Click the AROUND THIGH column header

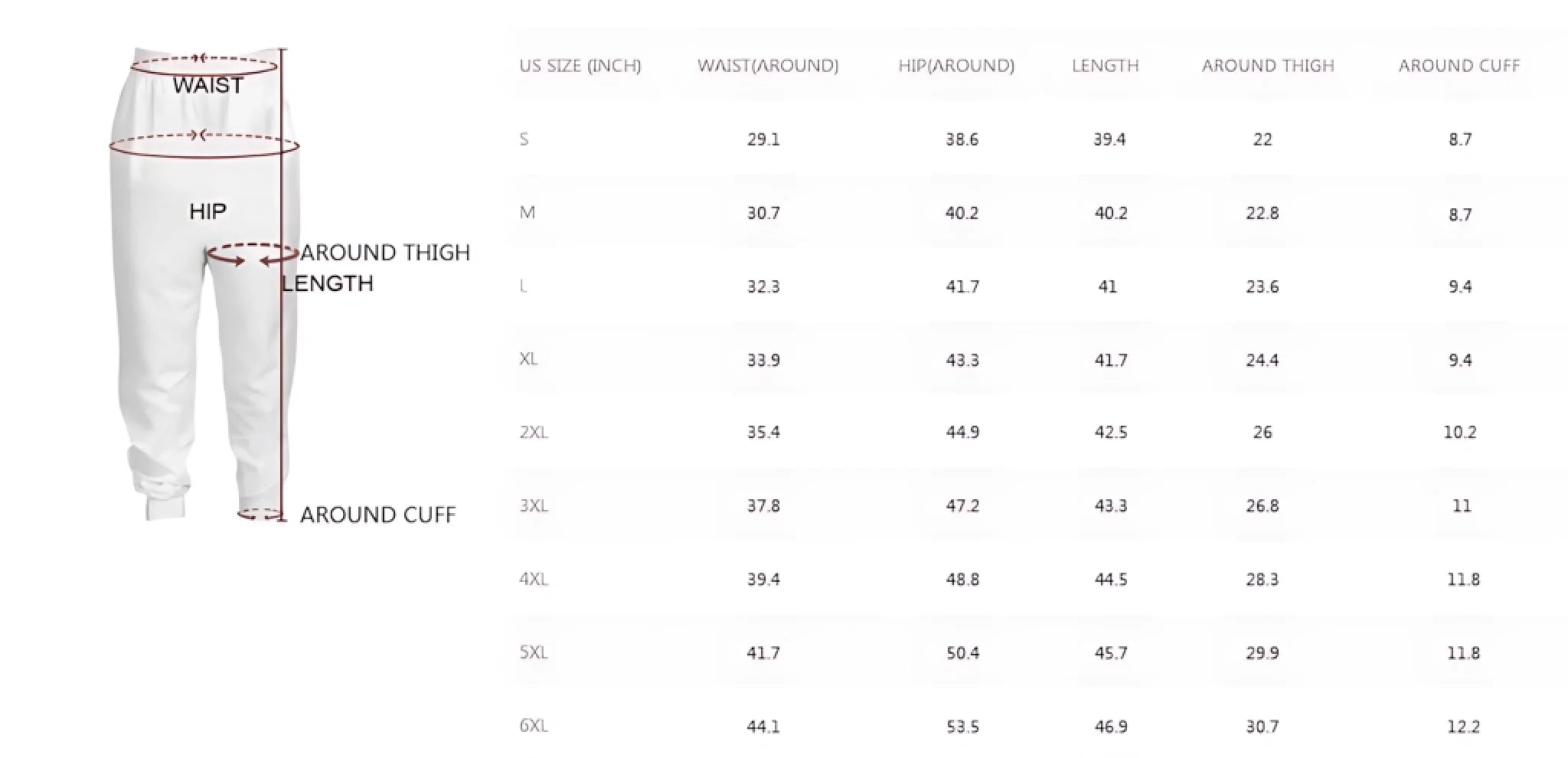tap(1268, 66)
